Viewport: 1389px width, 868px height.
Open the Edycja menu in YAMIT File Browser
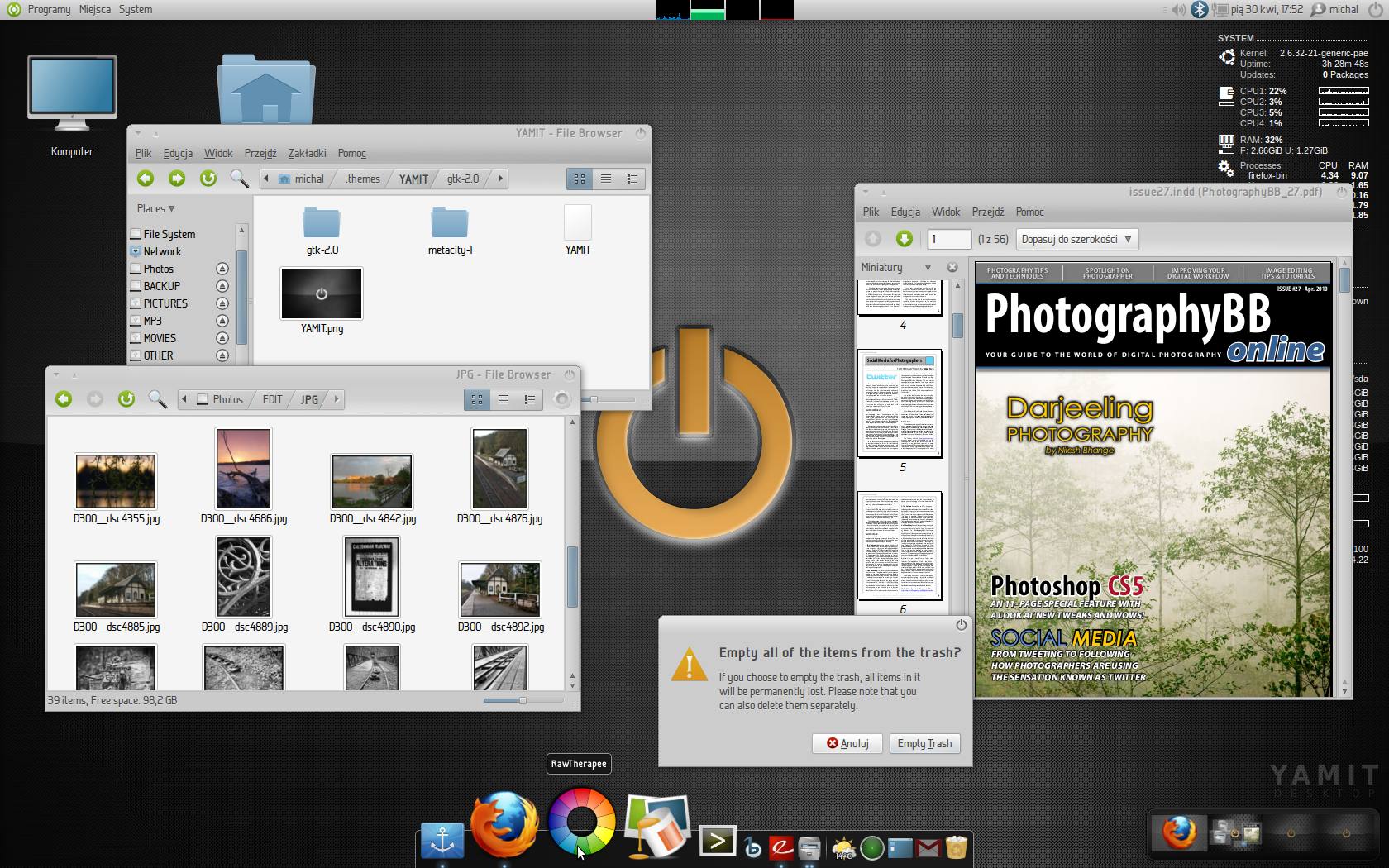point(178,153)
